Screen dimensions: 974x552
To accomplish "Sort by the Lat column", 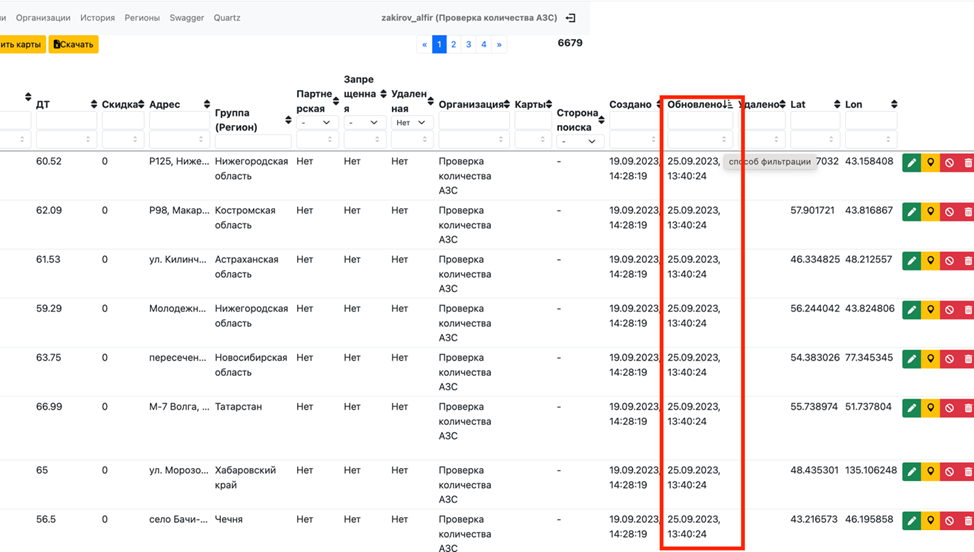I will pos(837,104).
